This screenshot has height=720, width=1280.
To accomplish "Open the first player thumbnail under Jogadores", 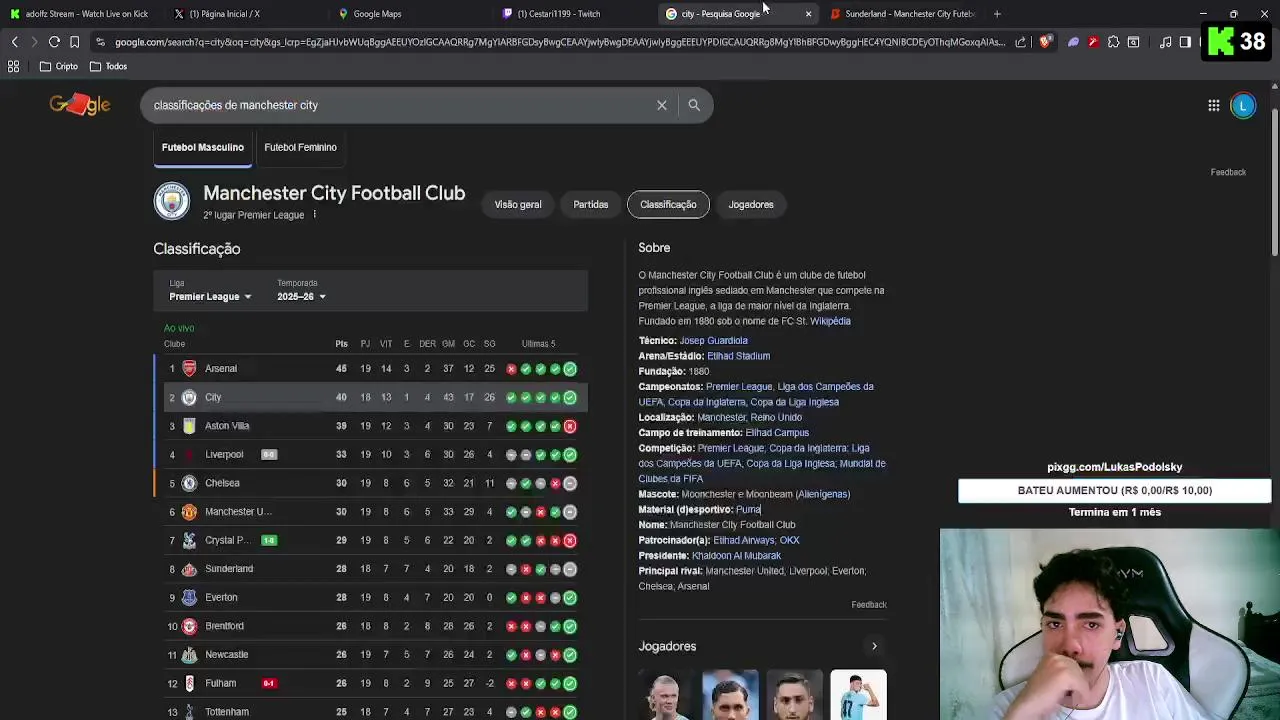I will (665, 695).
